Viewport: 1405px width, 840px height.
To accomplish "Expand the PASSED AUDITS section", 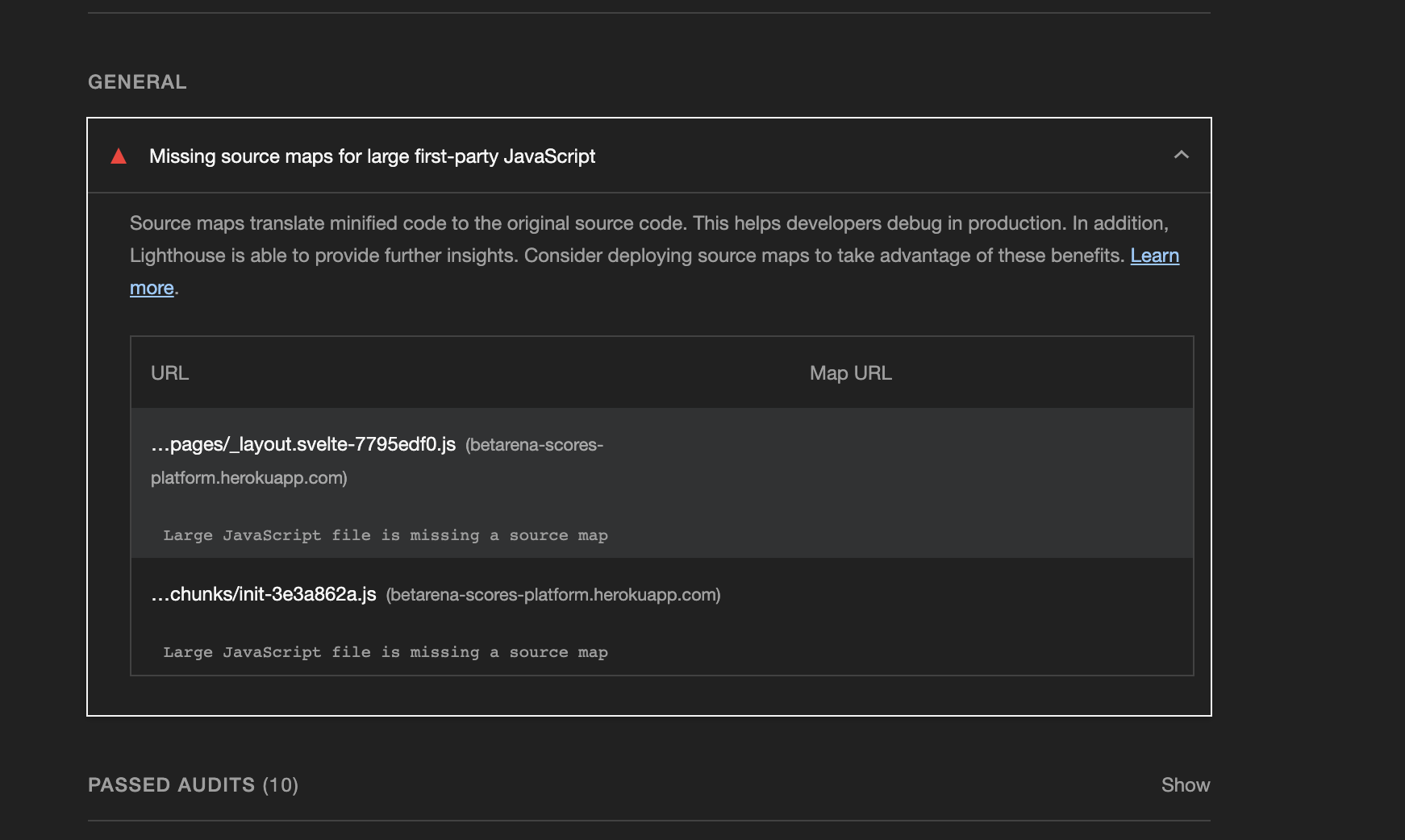I will pos(1186,784).
